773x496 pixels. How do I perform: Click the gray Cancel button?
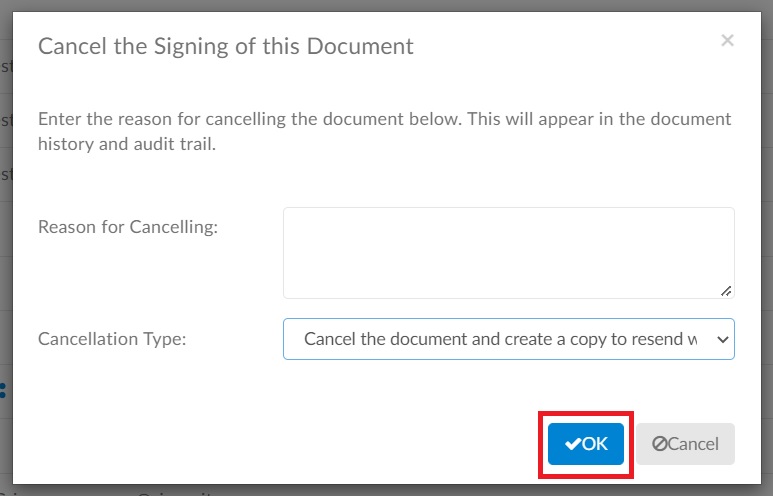coord(685,444)
